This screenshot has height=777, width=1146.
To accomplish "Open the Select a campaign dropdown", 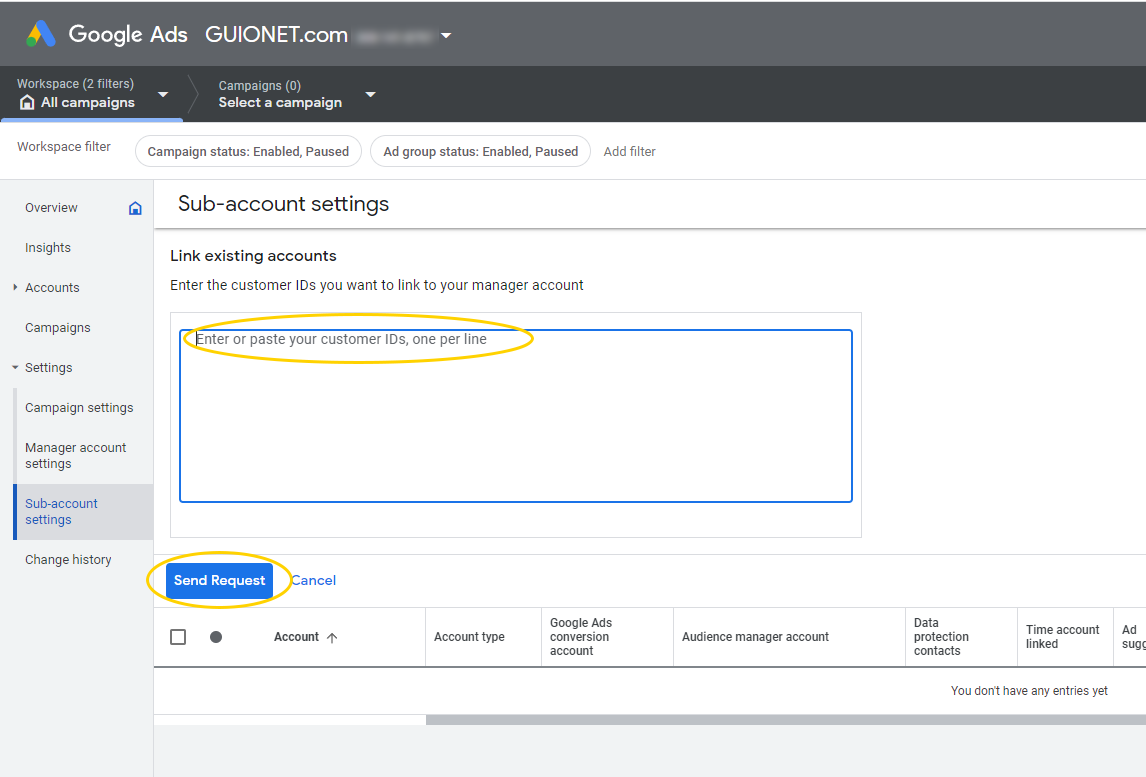I will pyautogui.click(x=371, y=94).
